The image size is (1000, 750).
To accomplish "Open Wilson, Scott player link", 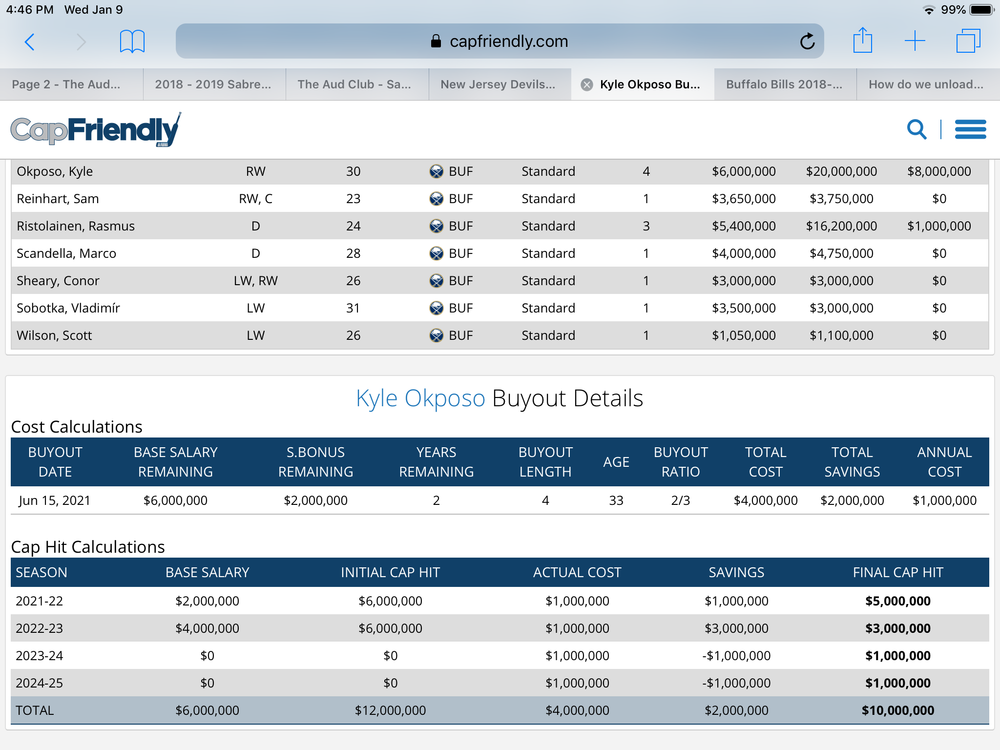I will (54, 335).
